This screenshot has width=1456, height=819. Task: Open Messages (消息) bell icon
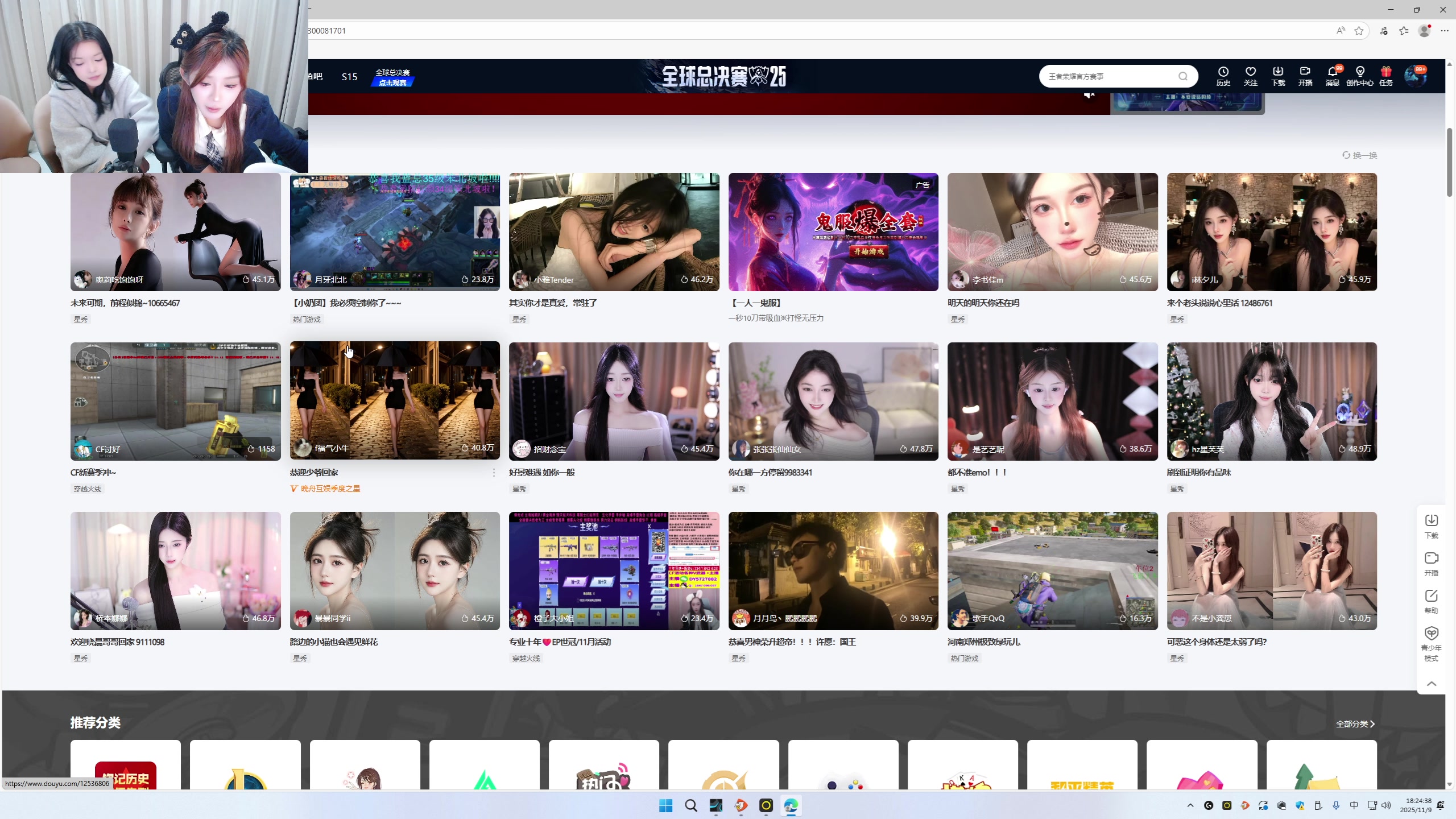tap(1332, 72)
